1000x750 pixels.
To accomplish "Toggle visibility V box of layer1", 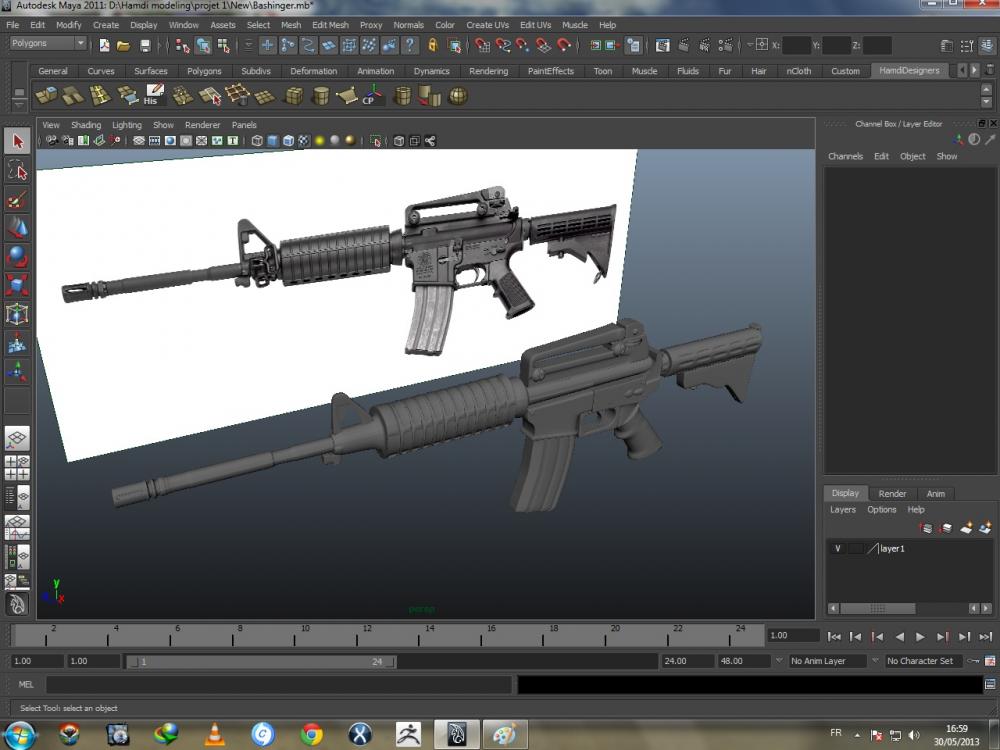I will pyautogui.click(x=837, y=549).
